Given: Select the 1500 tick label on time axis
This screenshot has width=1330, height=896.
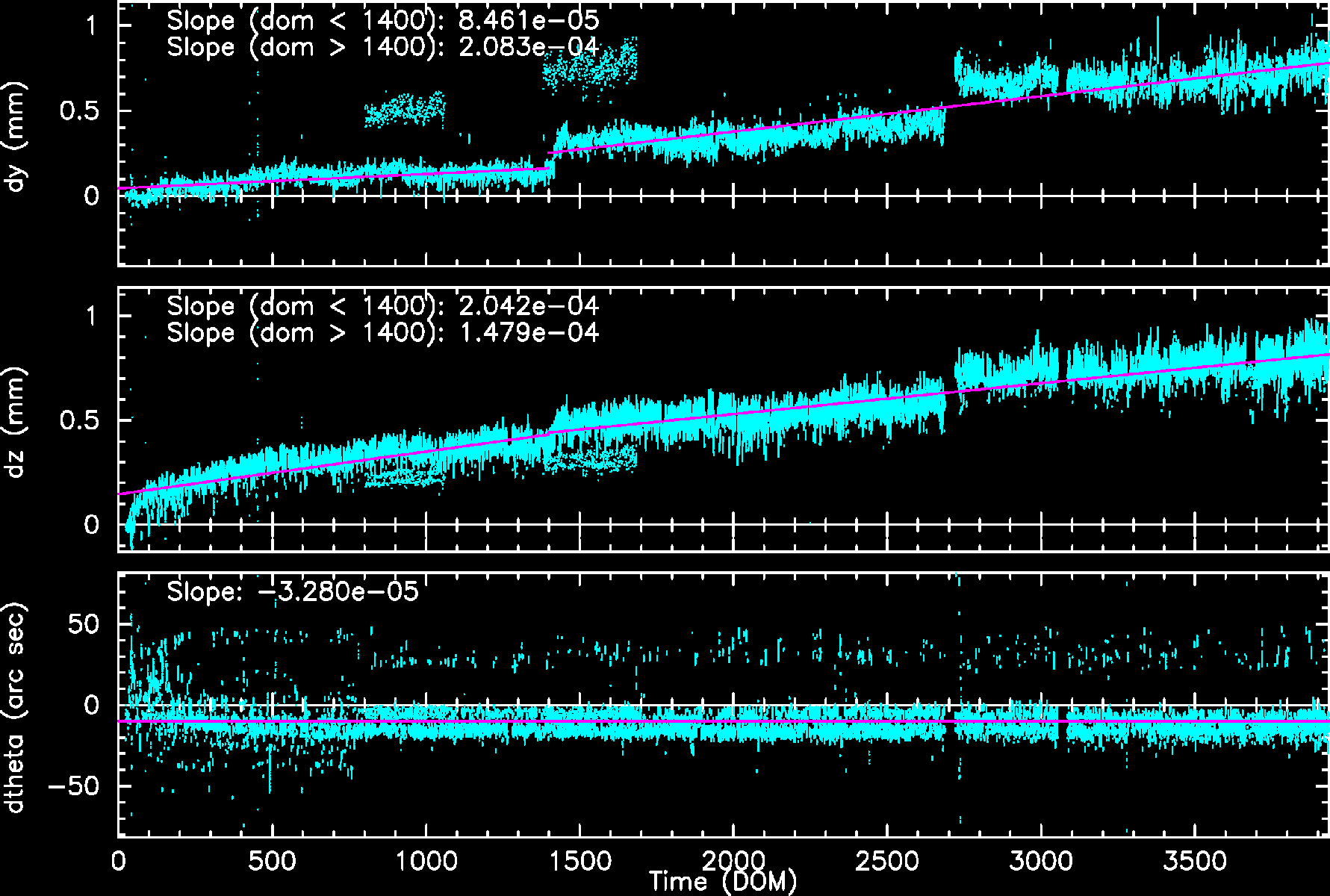Looking at the screenshot, I should tap(579, 861).
